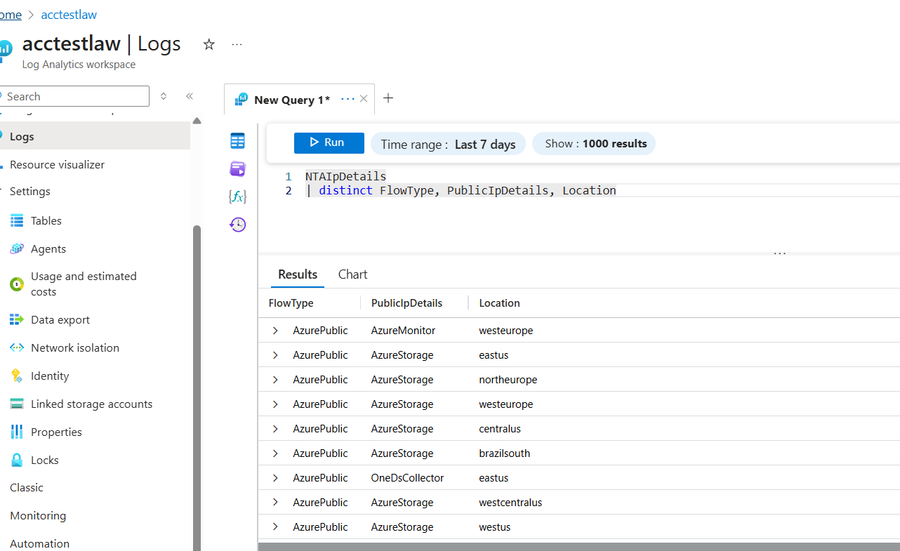Image resolution: width=900 pixels, height=551 pixels.
Task: Expand the AzureStorage eastus row
Action: tap(275, 355)
